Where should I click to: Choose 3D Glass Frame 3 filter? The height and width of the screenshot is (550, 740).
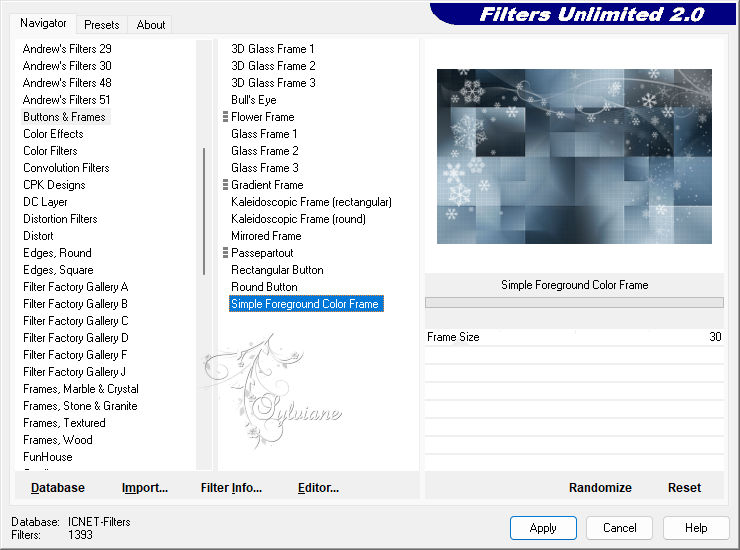point(273,83)
